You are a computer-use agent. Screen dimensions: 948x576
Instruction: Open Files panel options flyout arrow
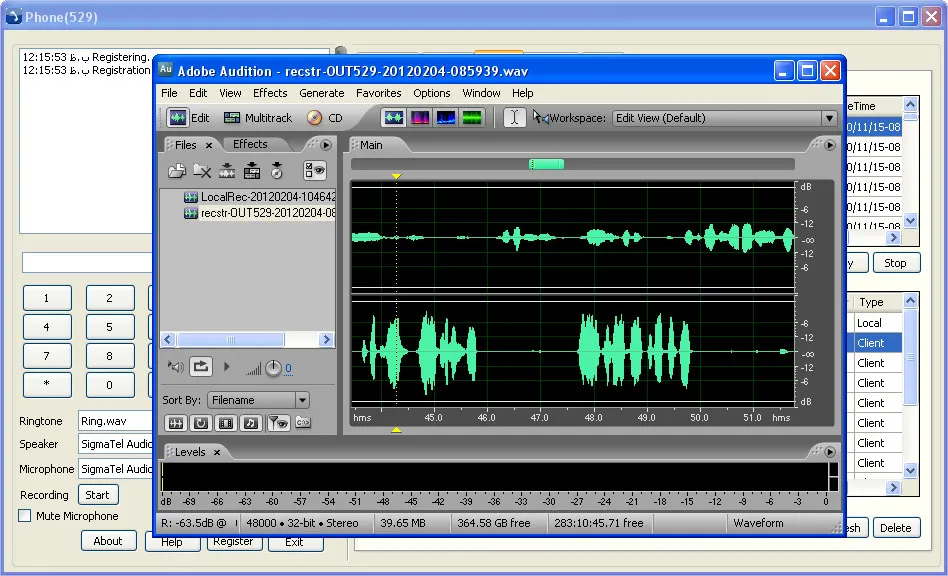pos(326,145)
